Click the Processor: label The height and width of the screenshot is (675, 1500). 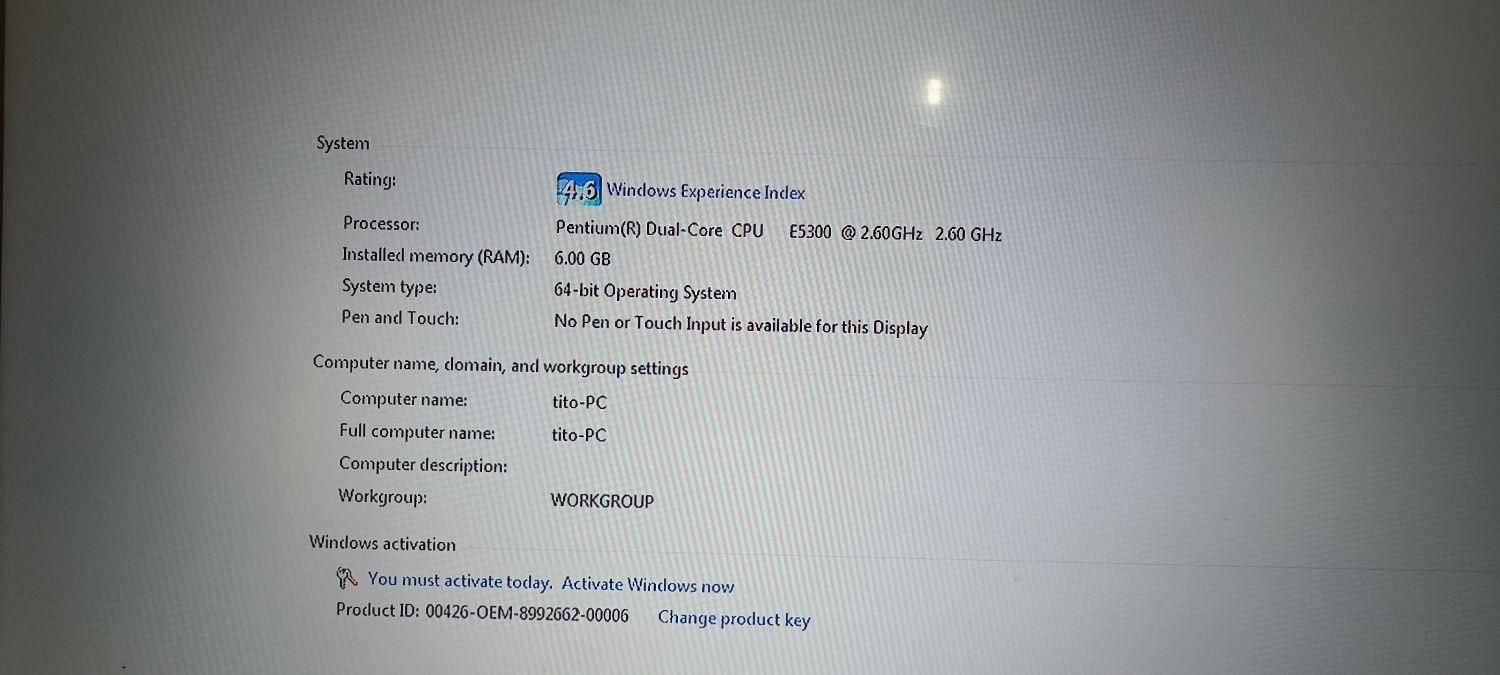click(x=381, y=223)
